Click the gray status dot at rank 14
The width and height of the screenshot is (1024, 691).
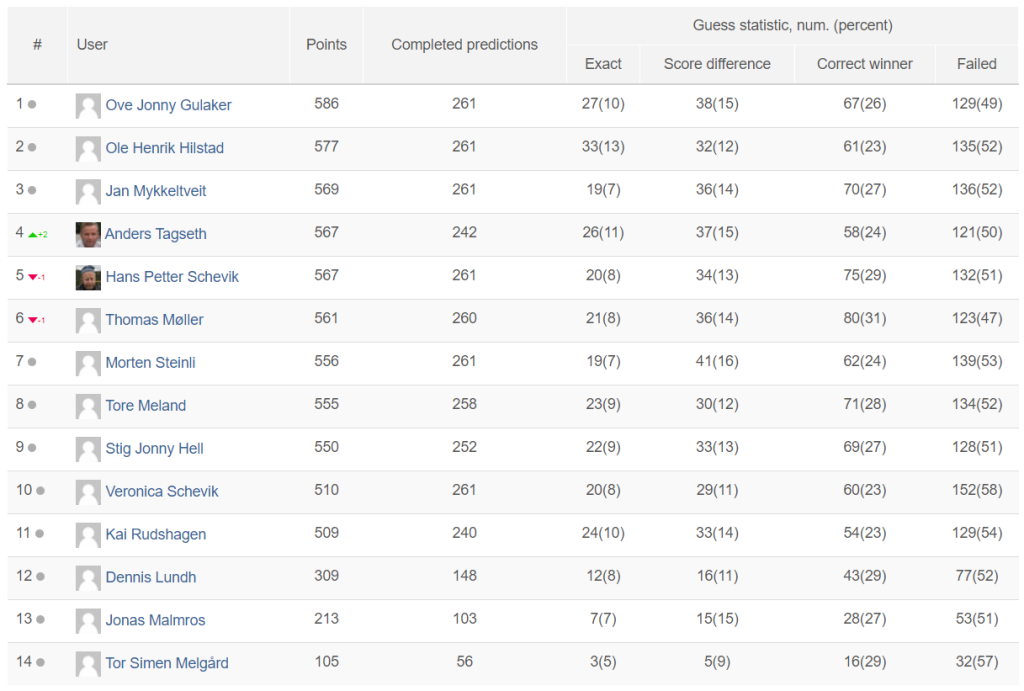tap(40, 662)
